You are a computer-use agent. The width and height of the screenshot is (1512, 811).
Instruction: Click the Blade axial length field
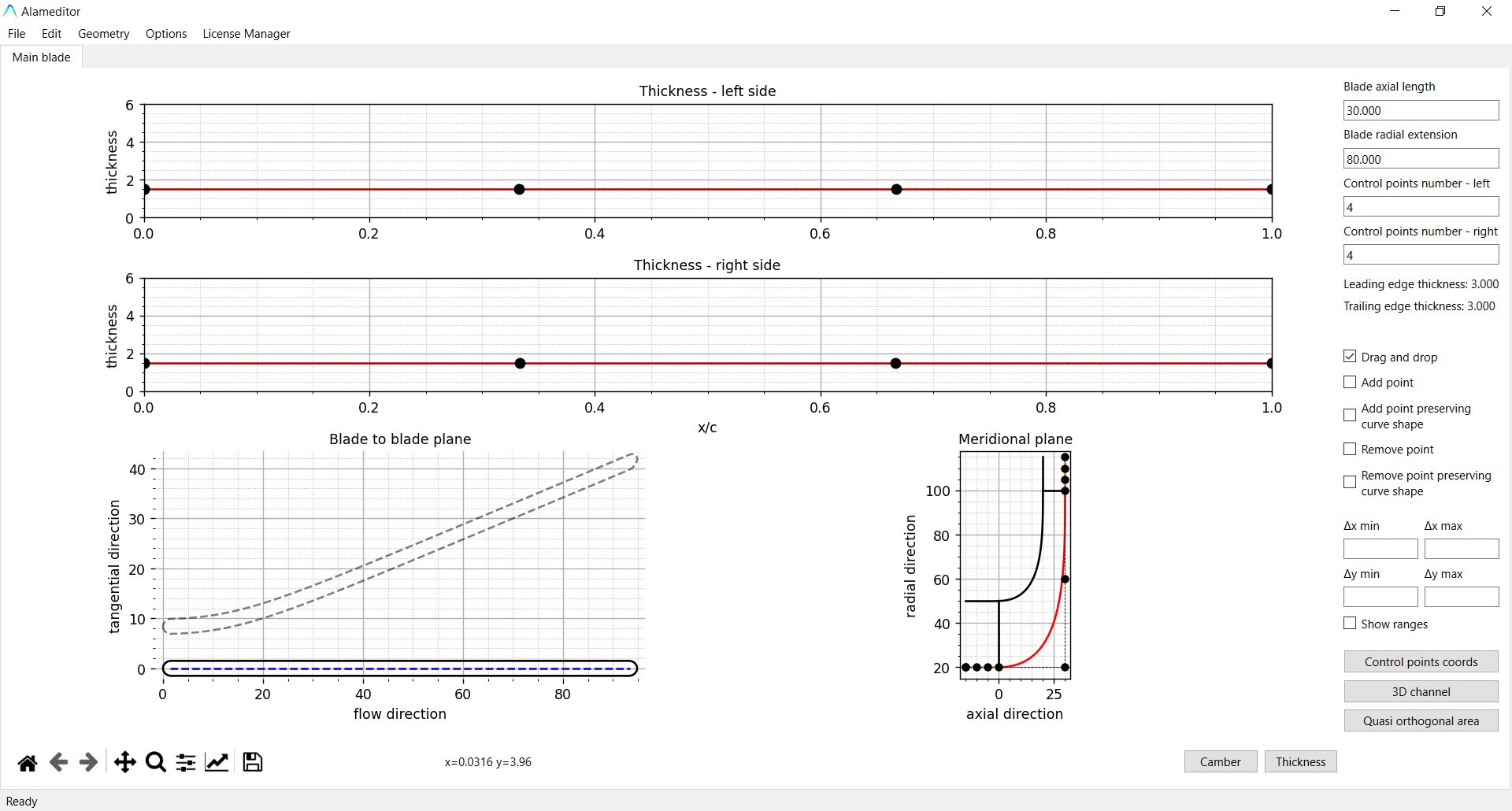pos(1421,111)
